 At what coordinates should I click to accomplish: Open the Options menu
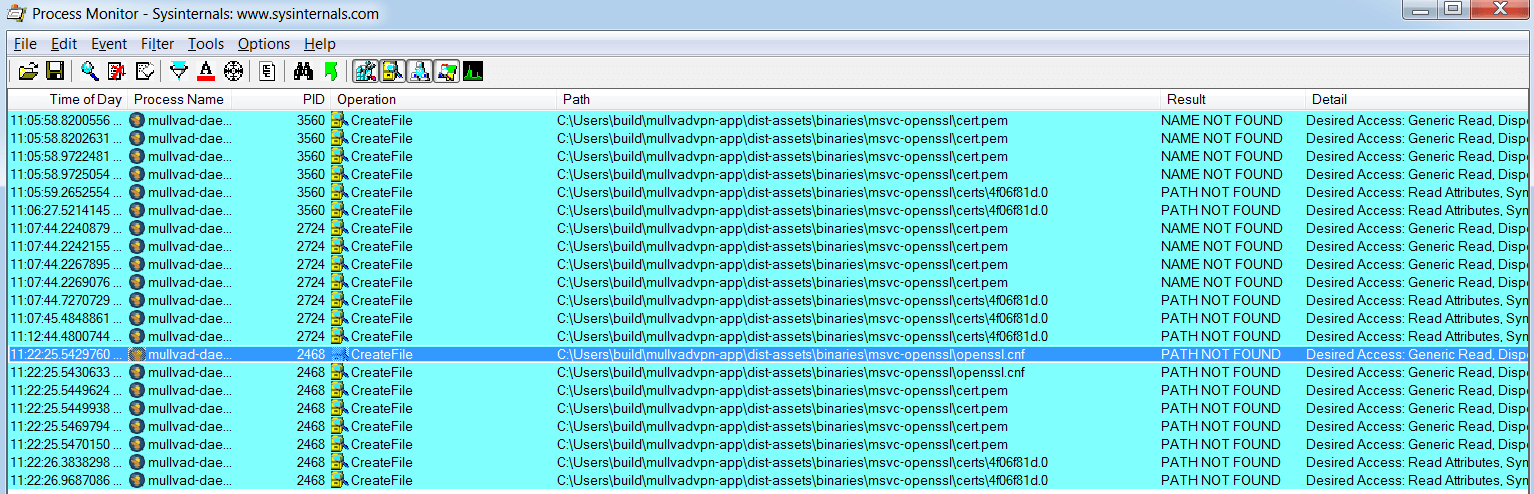pos(264,44)
